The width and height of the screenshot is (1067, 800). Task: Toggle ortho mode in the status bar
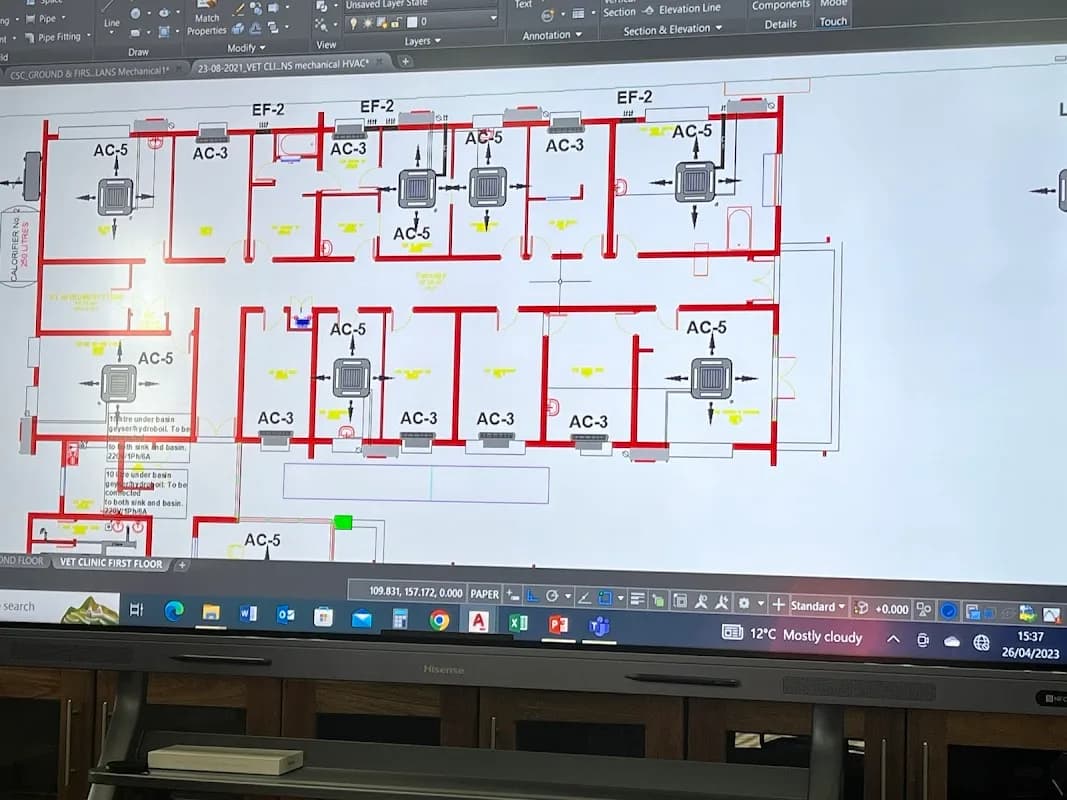(x=533, y=596)
